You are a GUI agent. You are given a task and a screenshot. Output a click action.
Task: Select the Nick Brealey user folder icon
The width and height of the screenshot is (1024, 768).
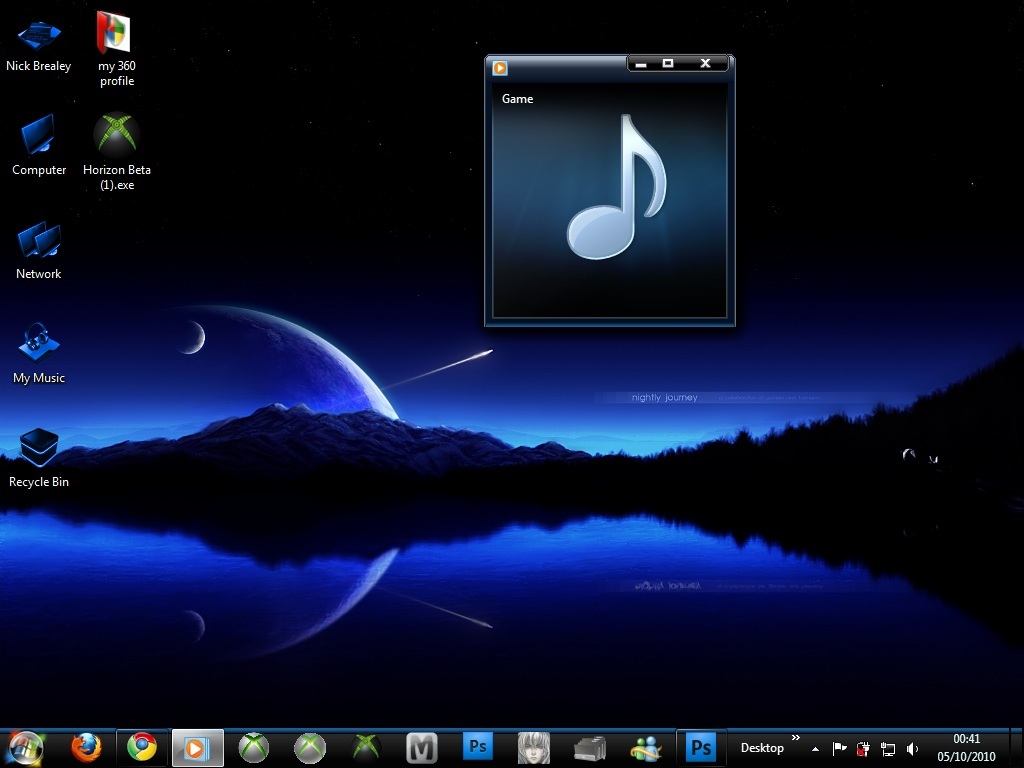click(x=39, y=33)
